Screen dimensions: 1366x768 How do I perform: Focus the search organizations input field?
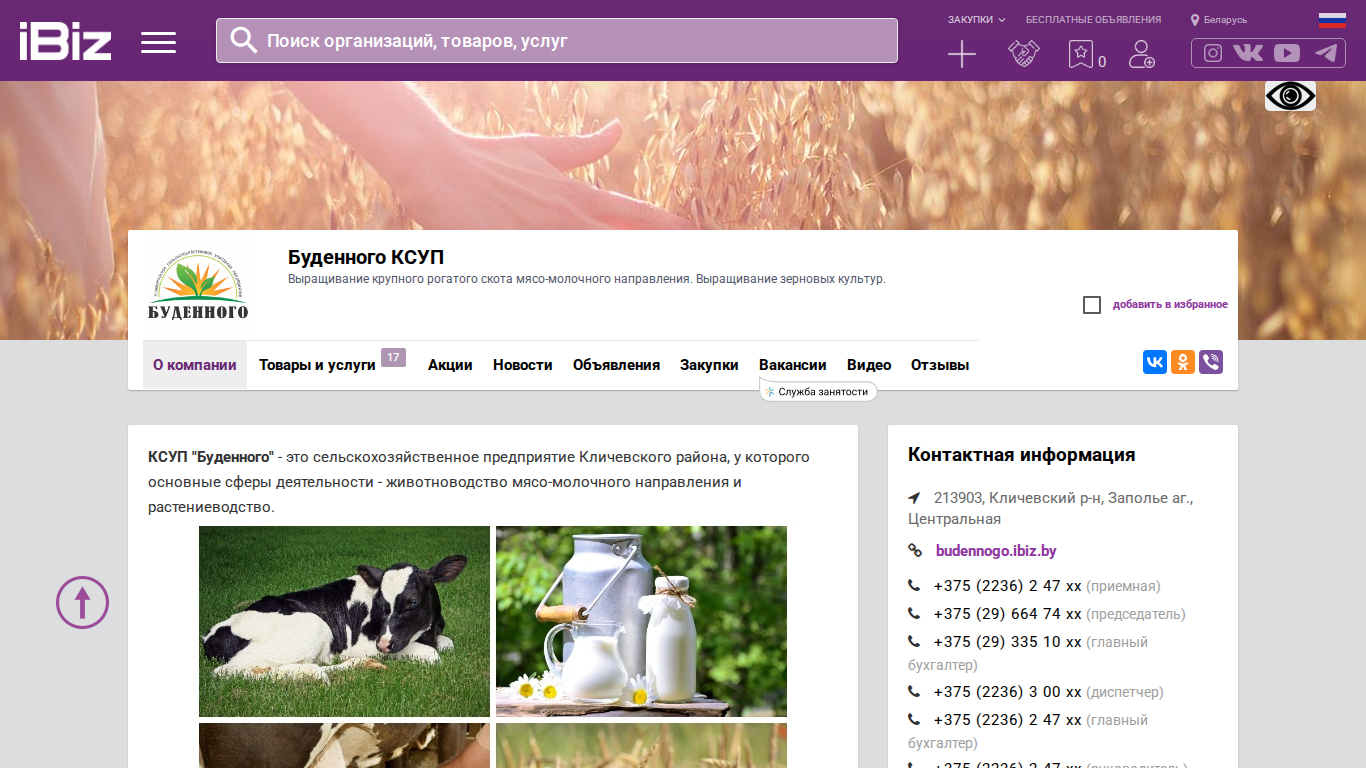[557, 41]
